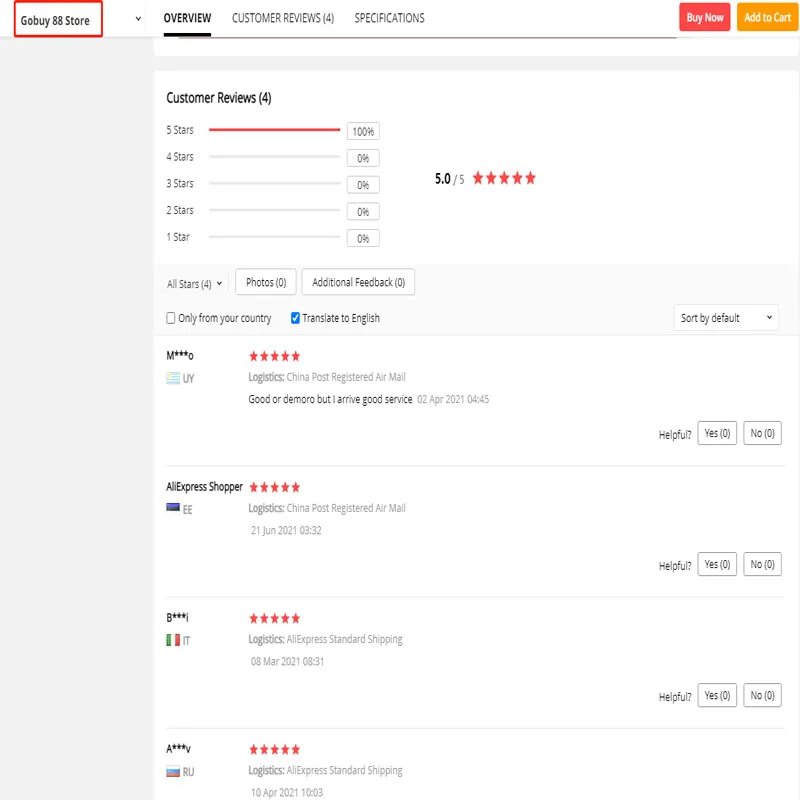Click reviewer name M***o
Image resolution: width=800 pixels, height=800 pixels.
(180, 355)
